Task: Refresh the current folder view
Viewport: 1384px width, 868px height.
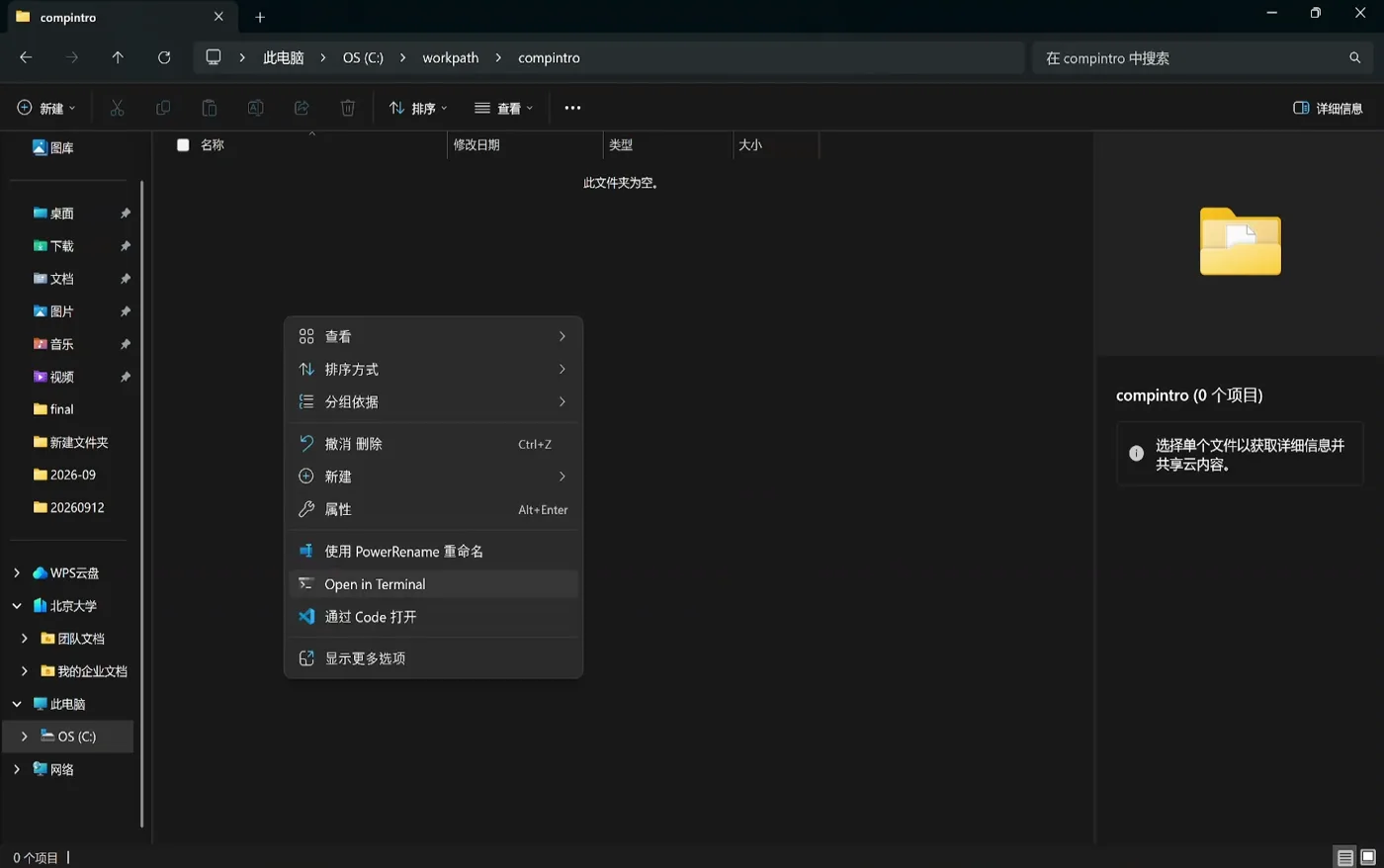Action: pos(164,57)
